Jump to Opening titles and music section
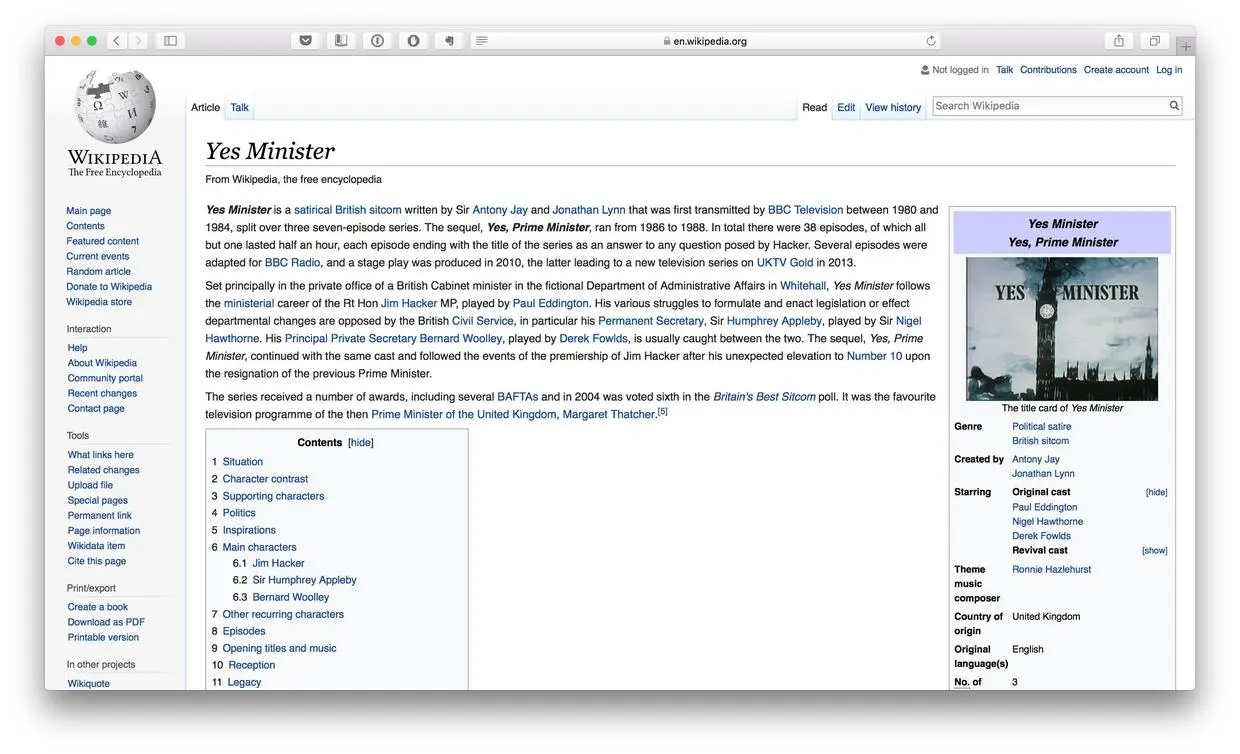Viewport: 1240px width, 754px height. (x=279, y=648)
